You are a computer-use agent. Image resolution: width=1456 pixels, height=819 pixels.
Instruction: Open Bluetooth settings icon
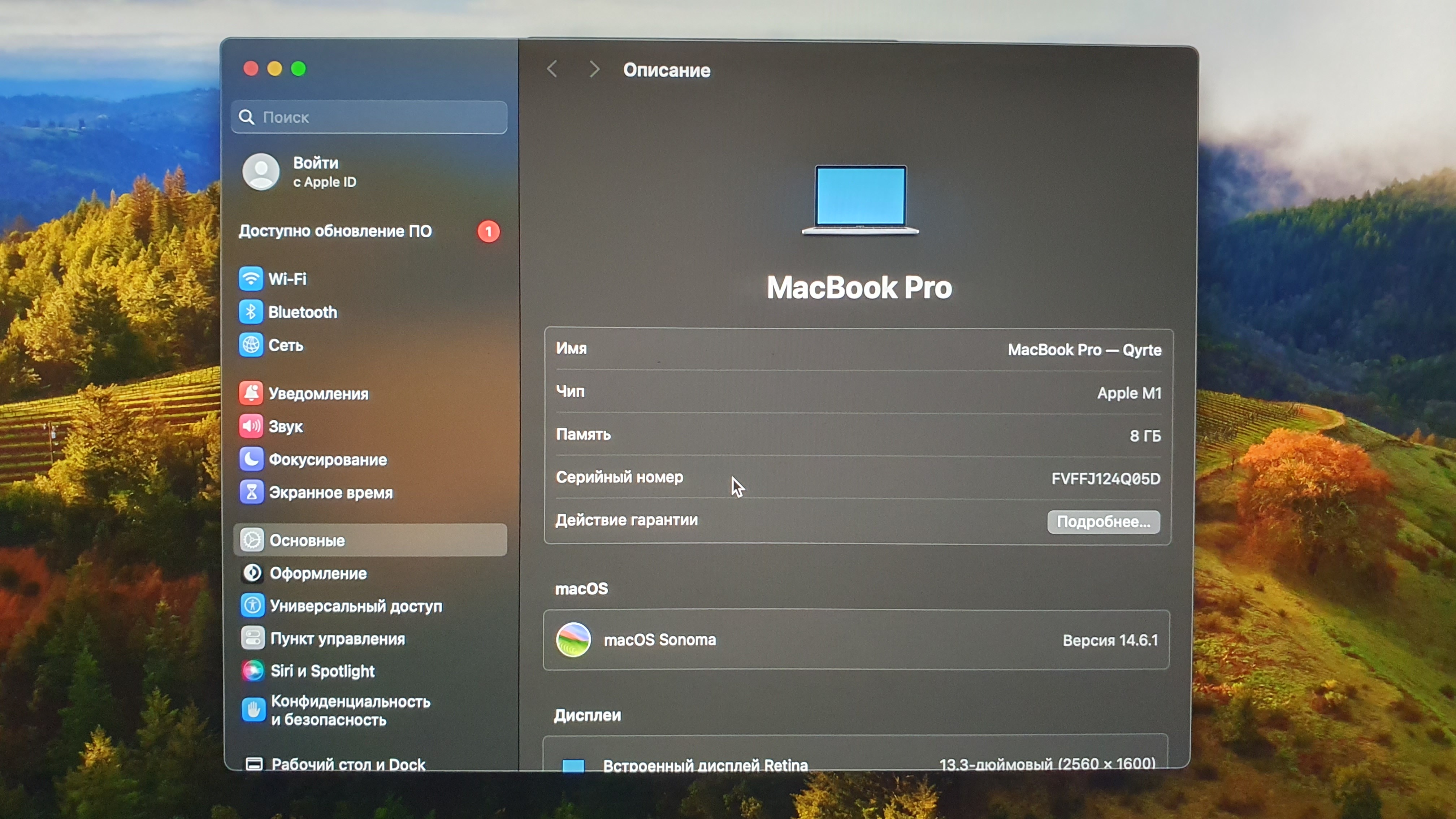click(x=250, y=312)
